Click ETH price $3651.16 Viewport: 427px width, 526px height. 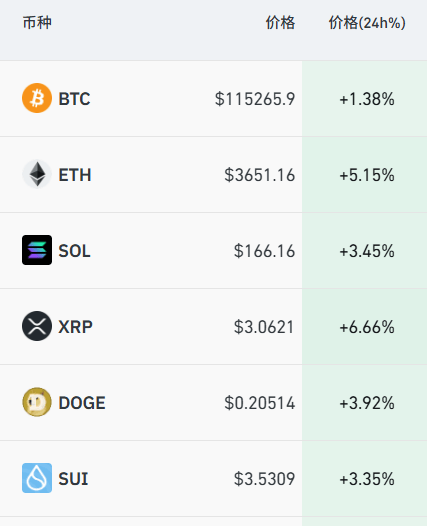pos(260,175)
